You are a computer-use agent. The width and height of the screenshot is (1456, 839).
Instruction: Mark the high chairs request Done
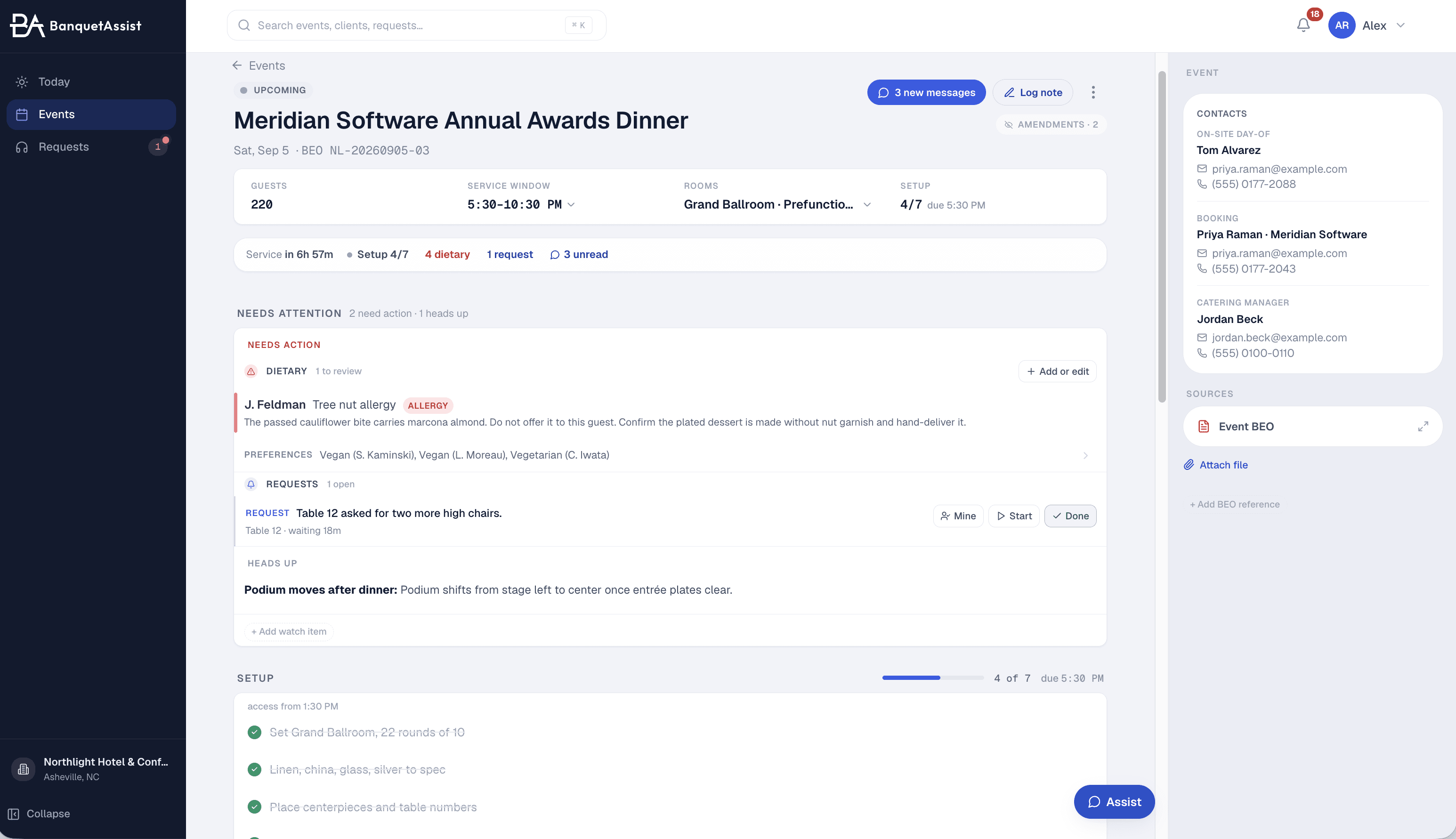point(1070,516)
